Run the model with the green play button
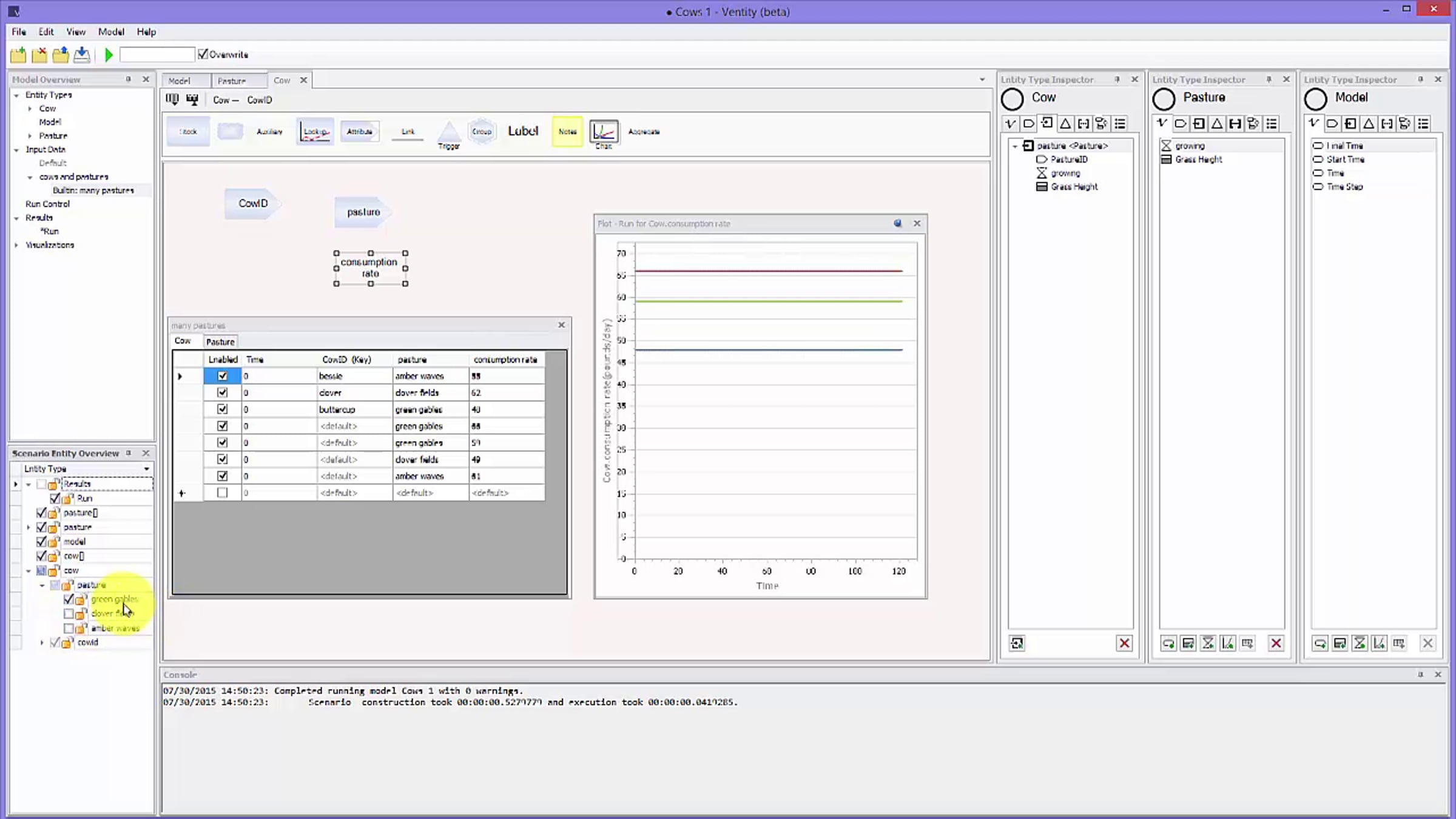The width and height of the screenshot is (1456, 819). [109, 55]
